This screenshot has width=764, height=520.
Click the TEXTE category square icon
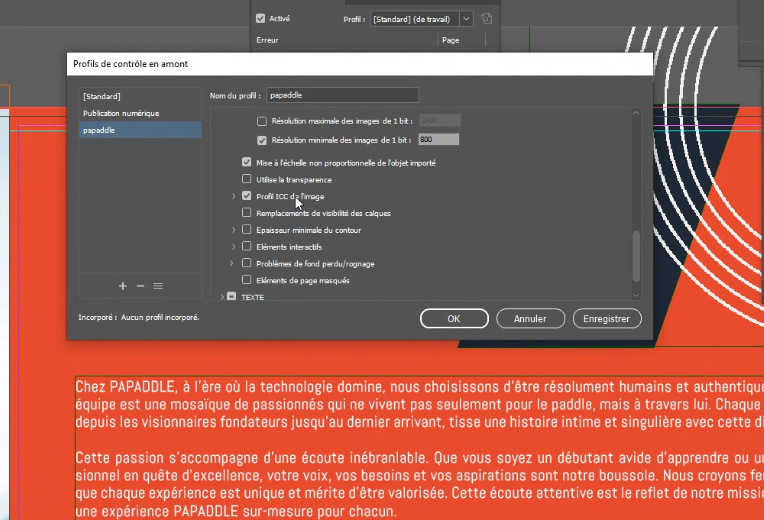(231, 297)
